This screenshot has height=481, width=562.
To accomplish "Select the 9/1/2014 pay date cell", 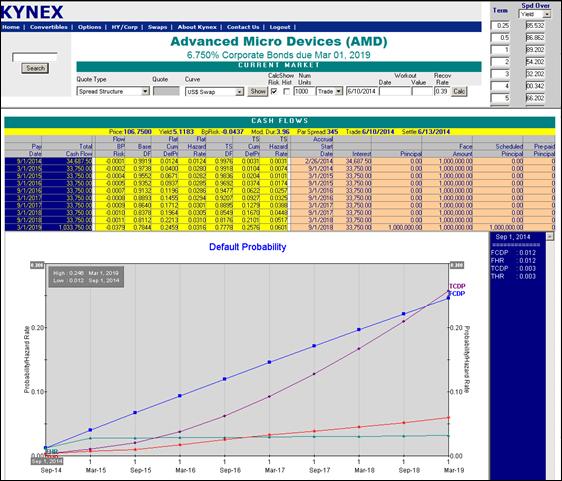I will [x=24, y=161].
